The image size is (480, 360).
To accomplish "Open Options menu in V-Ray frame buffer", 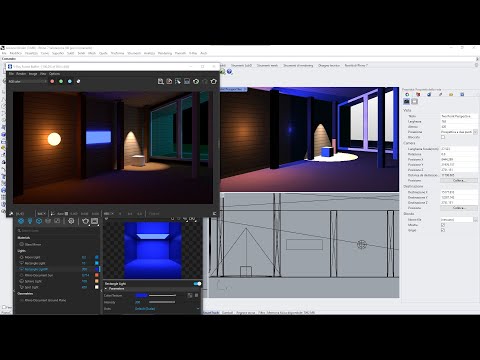I will [54, 74].
